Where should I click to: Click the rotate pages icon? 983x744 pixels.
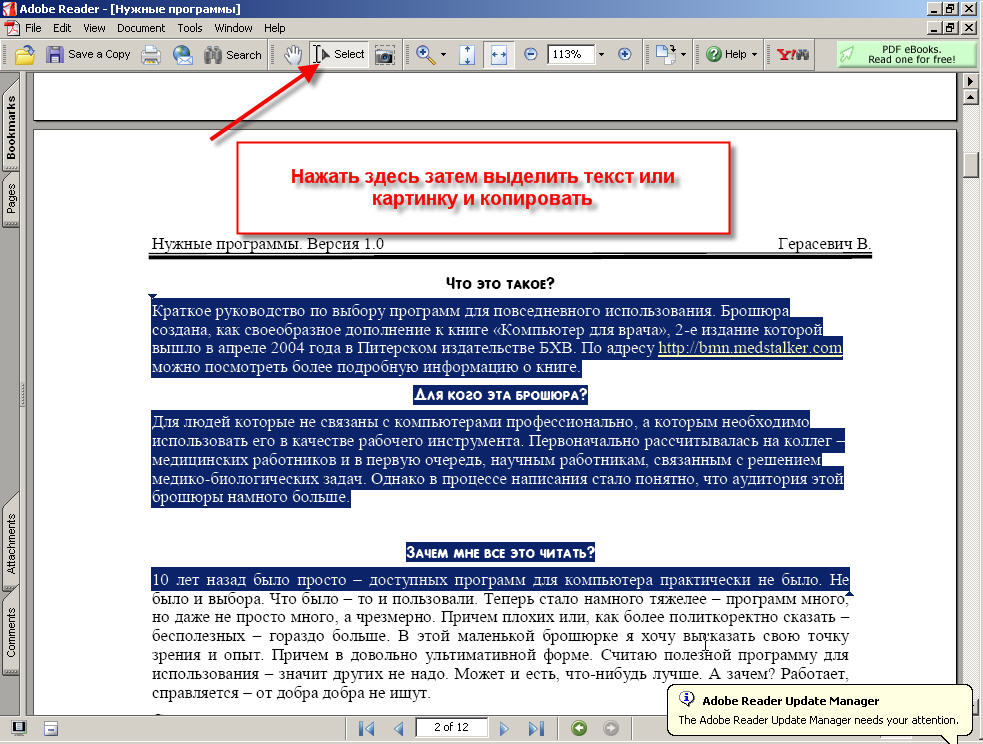(665, 54)
